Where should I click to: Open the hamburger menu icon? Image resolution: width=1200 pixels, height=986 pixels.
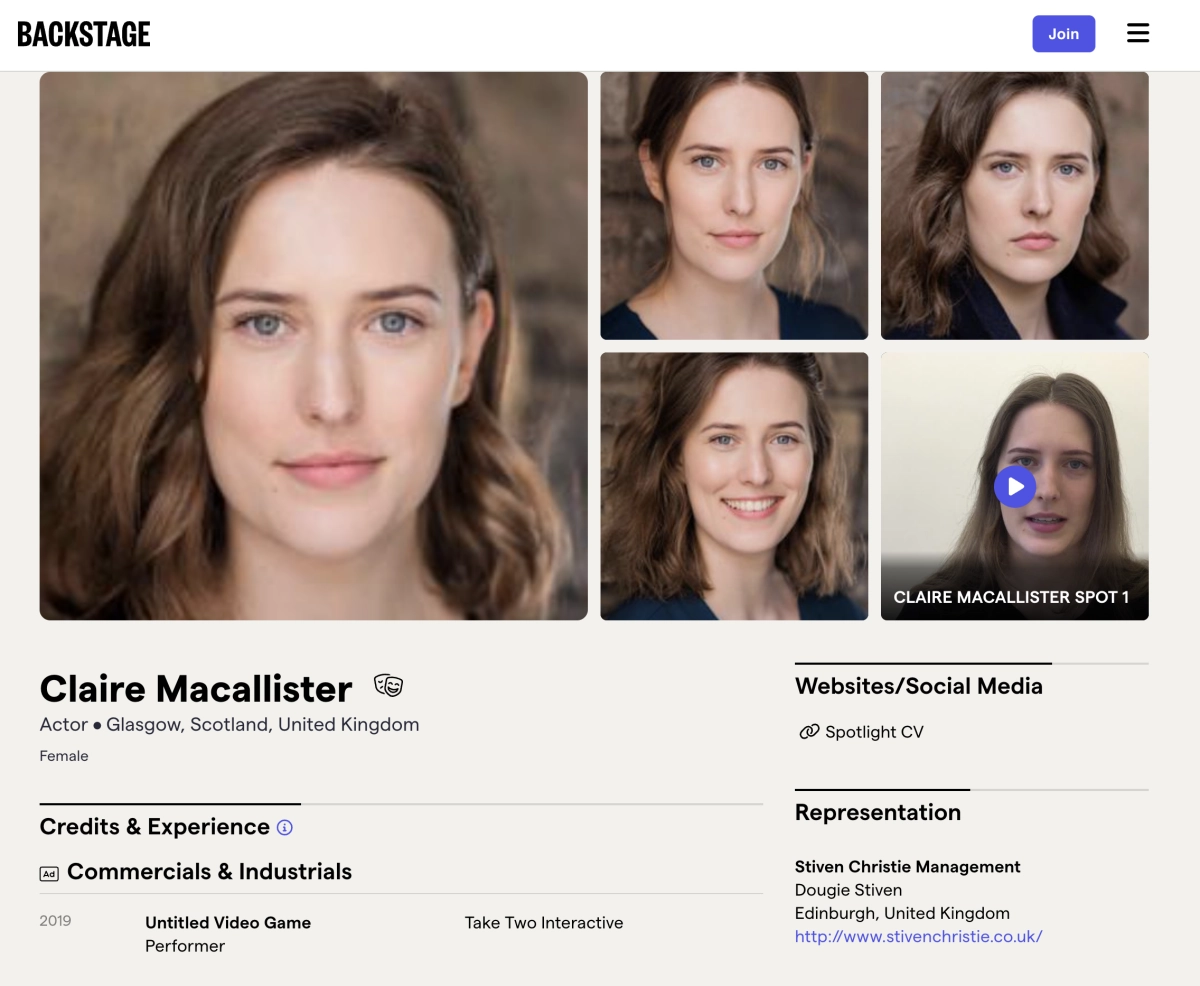[x=1138, y=33]
